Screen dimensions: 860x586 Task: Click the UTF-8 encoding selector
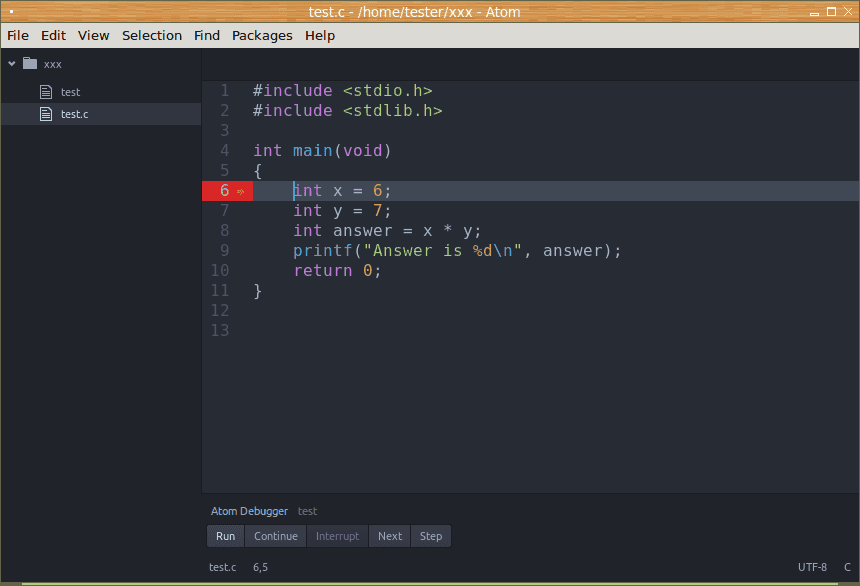[x=812, y=567]
